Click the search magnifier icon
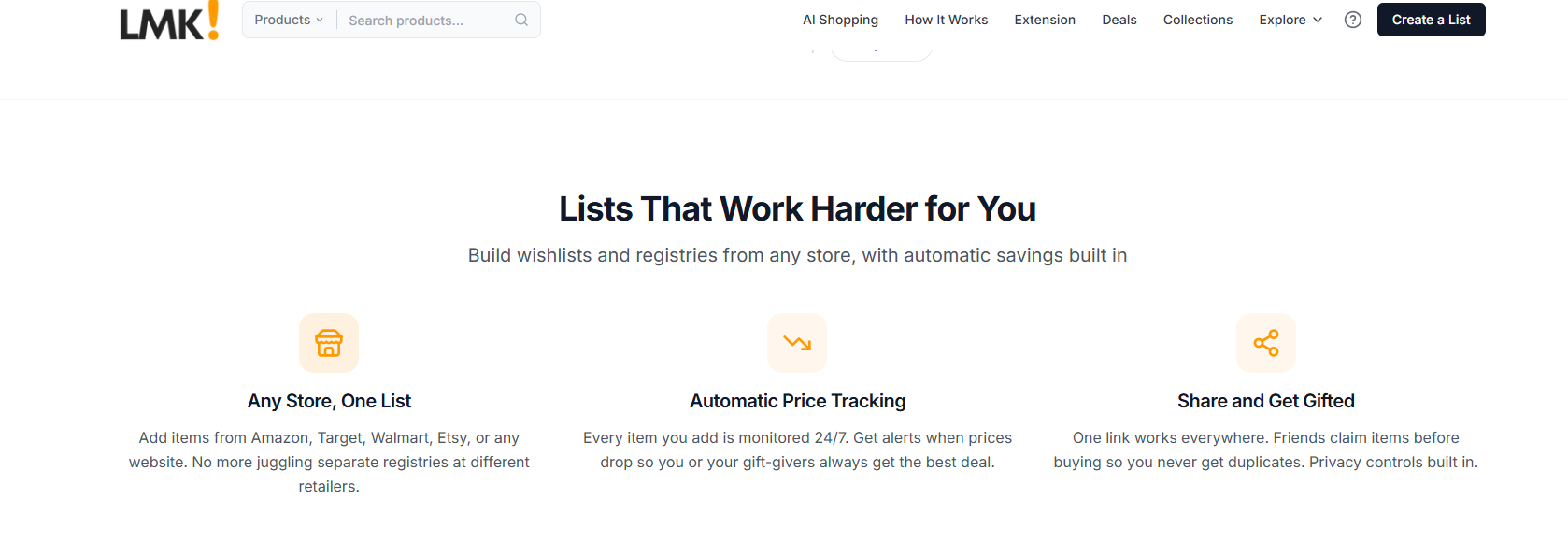 click(521, 20)
